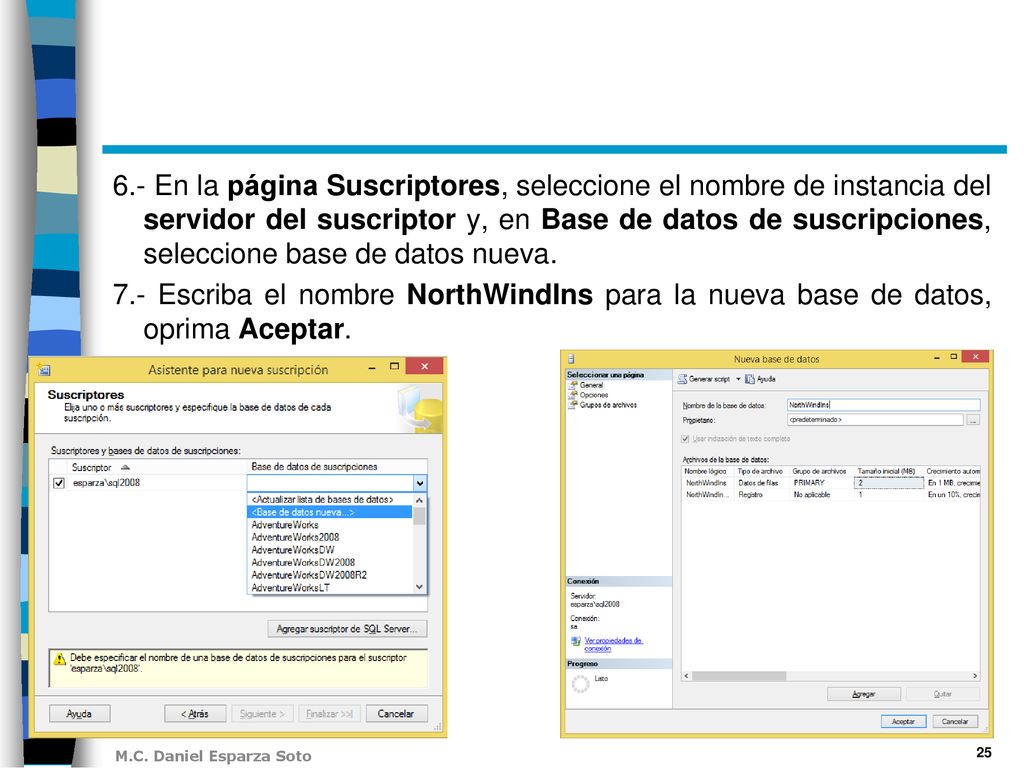The width and height of the screenshot is (1024, 768).
Task: Click the Quitar file button
Action: (942, 694)
